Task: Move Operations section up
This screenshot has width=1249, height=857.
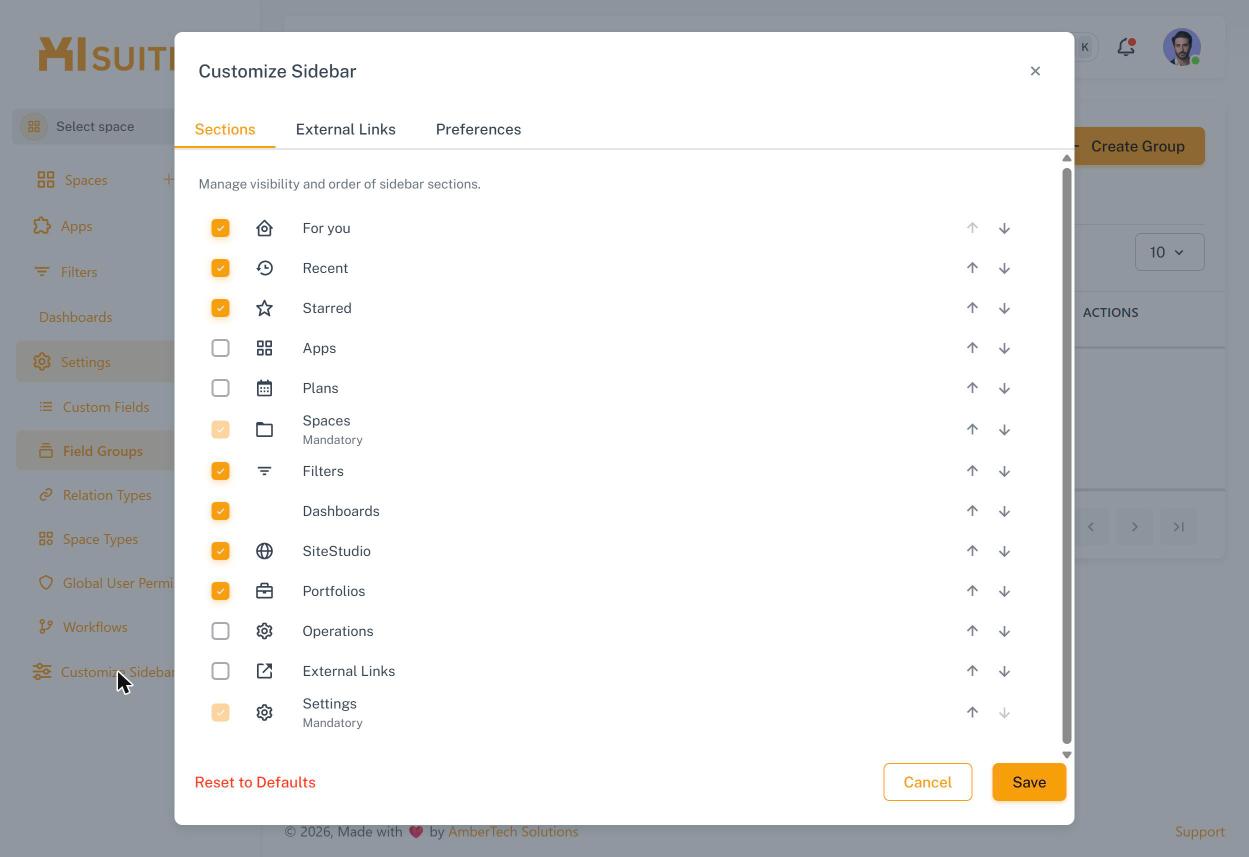Action: 972,631
